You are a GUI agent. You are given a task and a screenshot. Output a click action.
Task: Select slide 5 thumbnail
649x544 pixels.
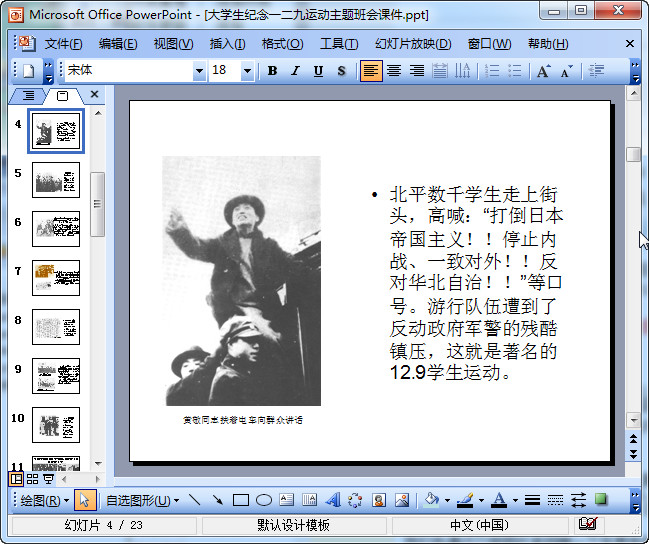[x=56, y=180]
